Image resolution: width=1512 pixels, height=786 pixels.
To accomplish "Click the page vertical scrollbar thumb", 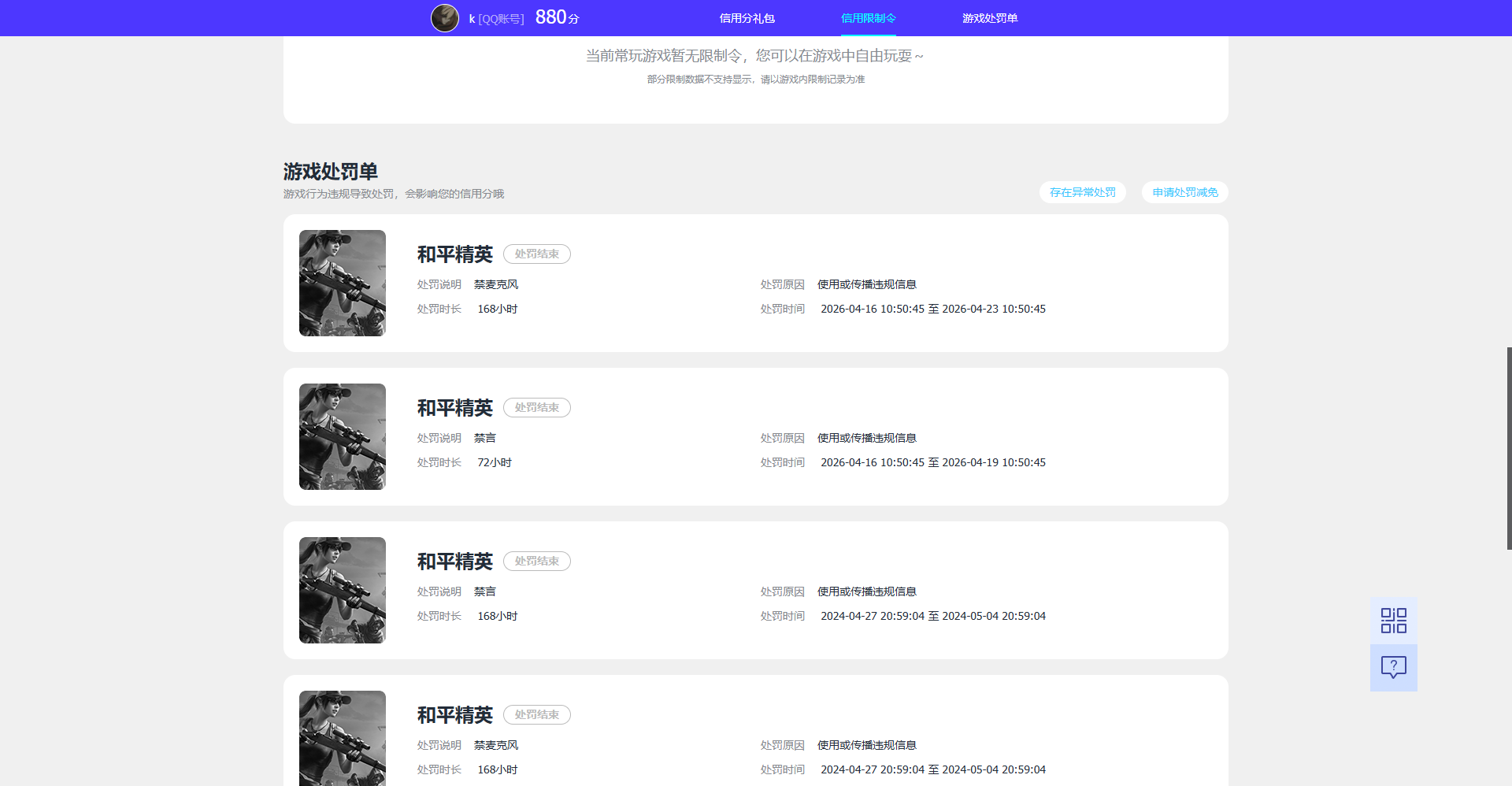I will point(1509,448).
